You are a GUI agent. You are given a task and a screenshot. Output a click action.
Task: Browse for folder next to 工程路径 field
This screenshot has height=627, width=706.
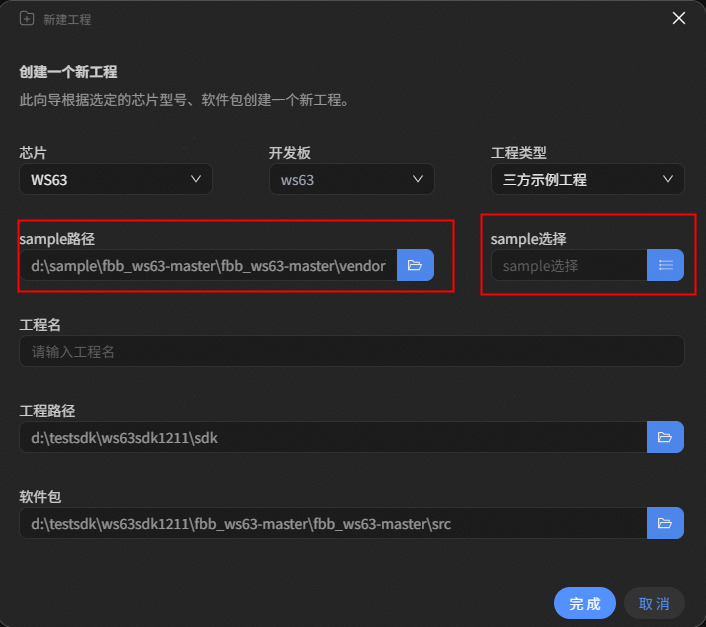(665, 437)
